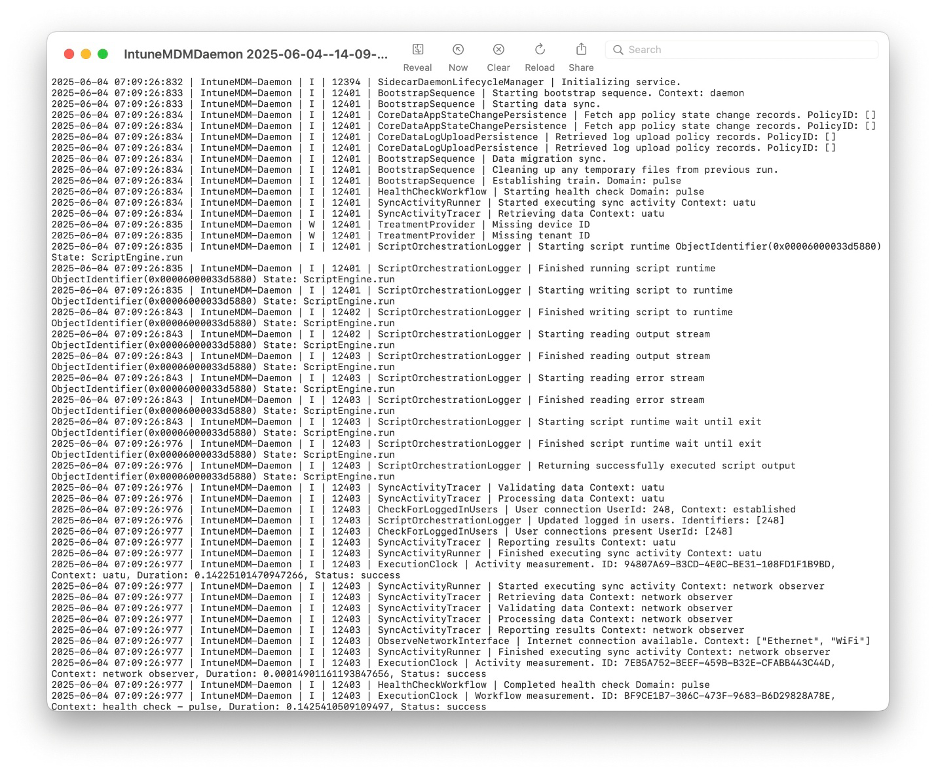Select 'Starting reading output stream' line
Viewport: 936px width, 774px height.
381,340
